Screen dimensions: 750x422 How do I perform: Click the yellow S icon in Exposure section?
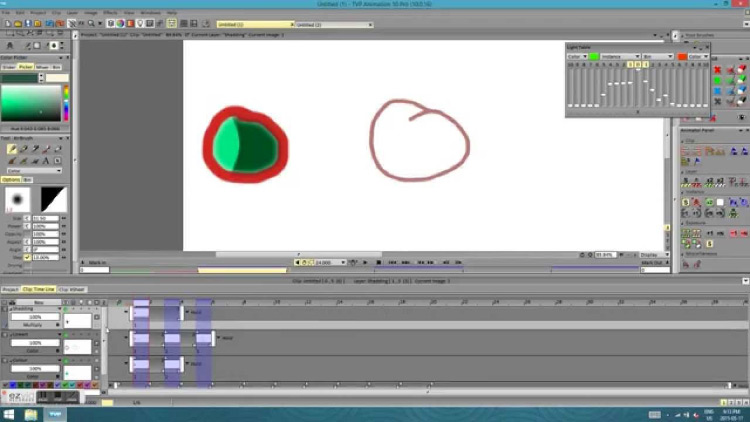click(x=709, y=244)
